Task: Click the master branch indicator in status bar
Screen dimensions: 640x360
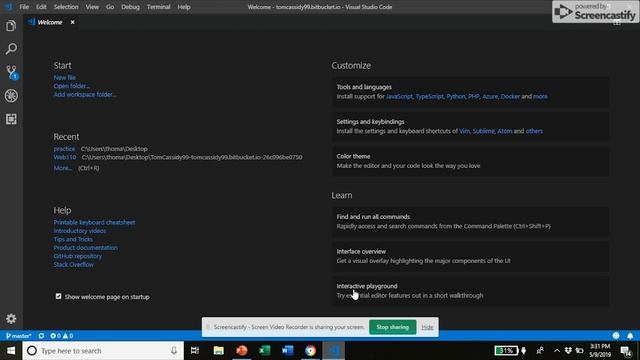Action: click(x=19, y=336)
